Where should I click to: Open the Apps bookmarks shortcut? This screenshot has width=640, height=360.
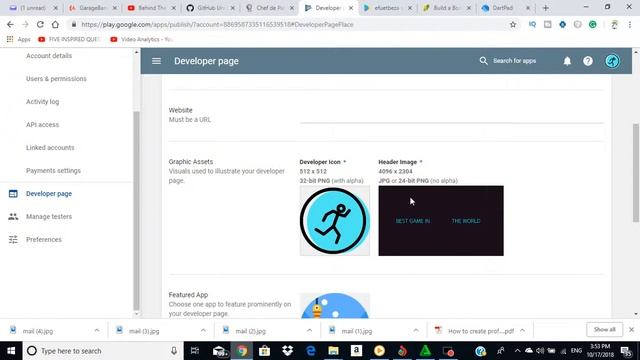[19, 39]
